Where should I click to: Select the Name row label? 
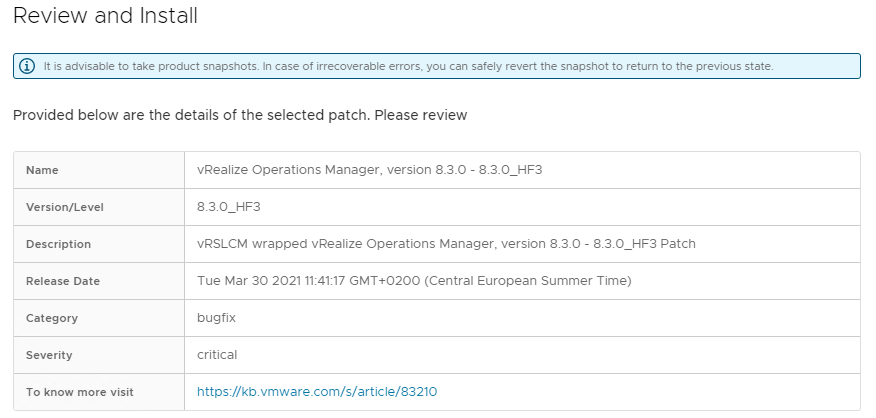(x=42, y=170)
